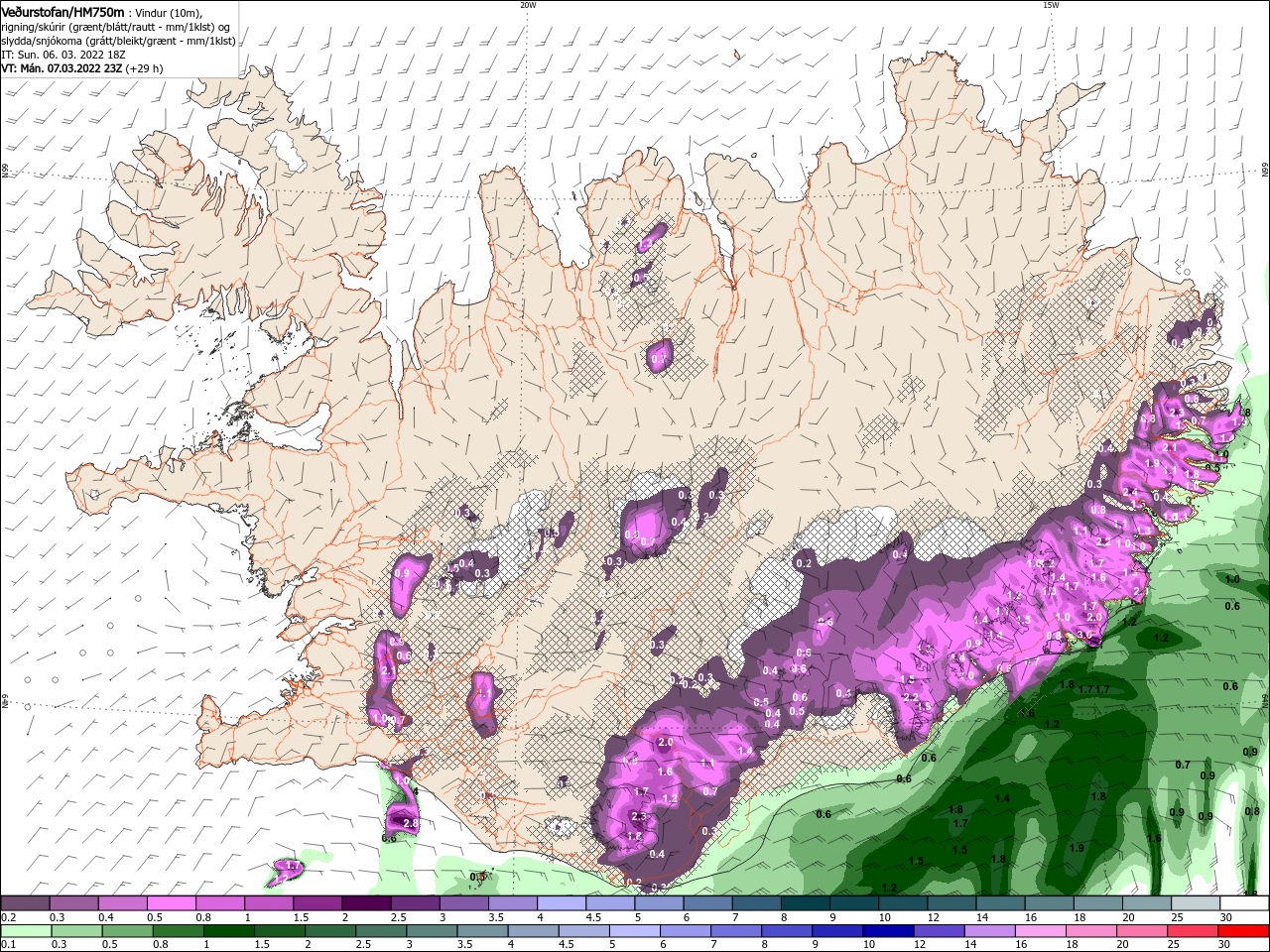Pick light lavender snow swatch starting at 4
The image size is (1270, 952).
[x=562, y=903]
